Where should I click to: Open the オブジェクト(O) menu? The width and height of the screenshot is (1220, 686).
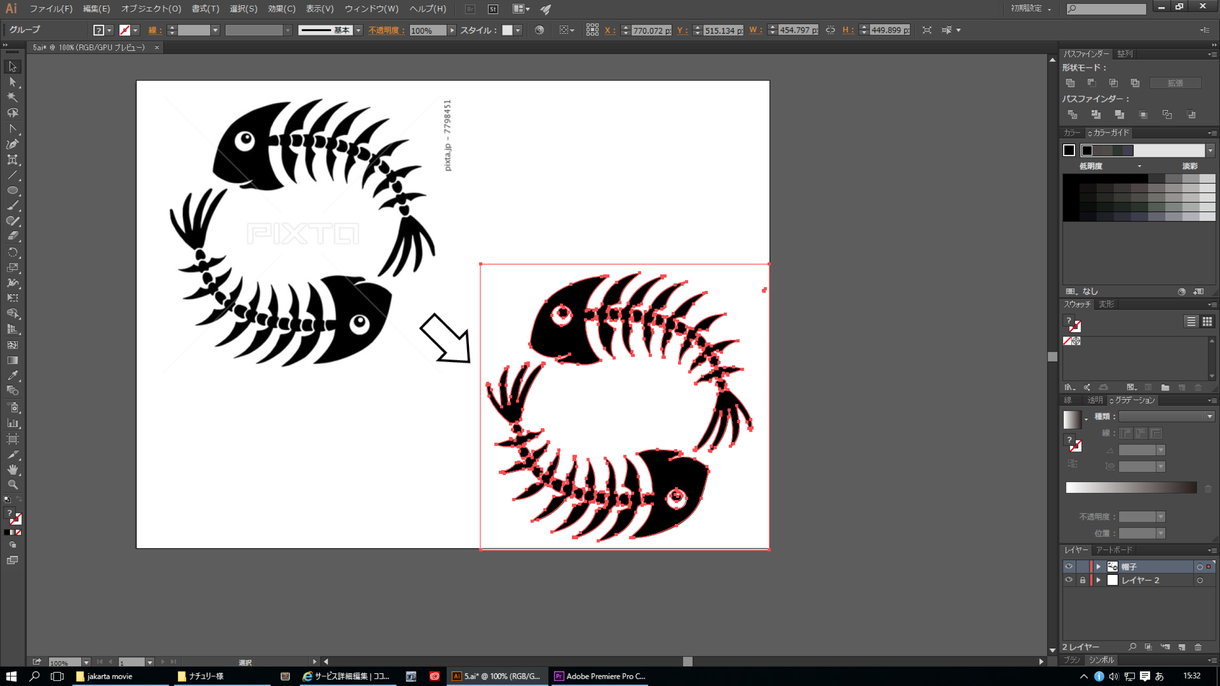151,9
